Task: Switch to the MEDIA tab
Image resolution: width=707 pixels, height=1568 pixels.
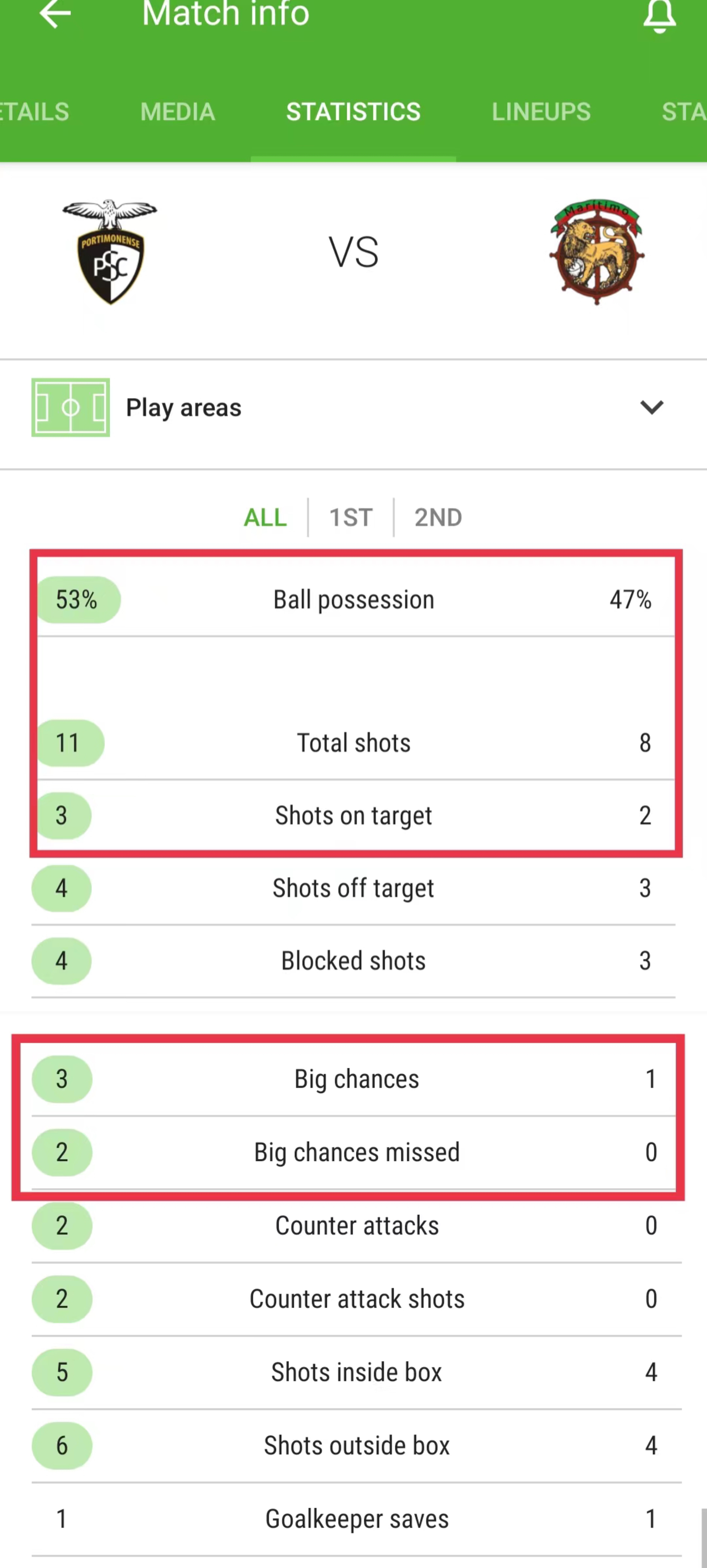Action: click(178, 112)
